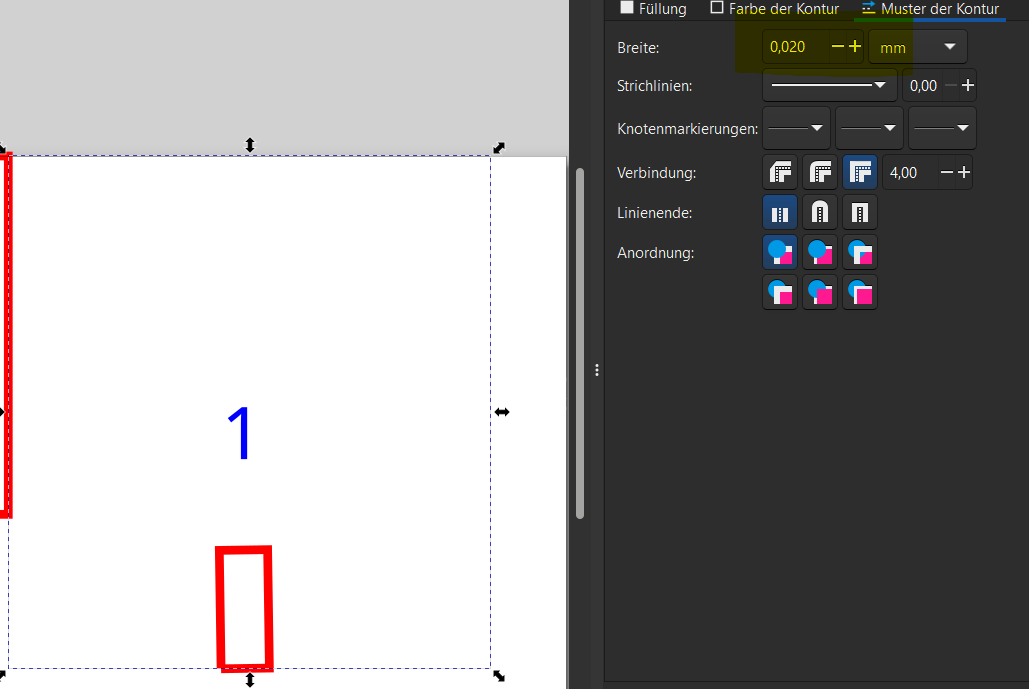Open the end marker dropdown of Knotenmarkierungen
Screen dimensions: 1029x689
(x=942, y=128)
